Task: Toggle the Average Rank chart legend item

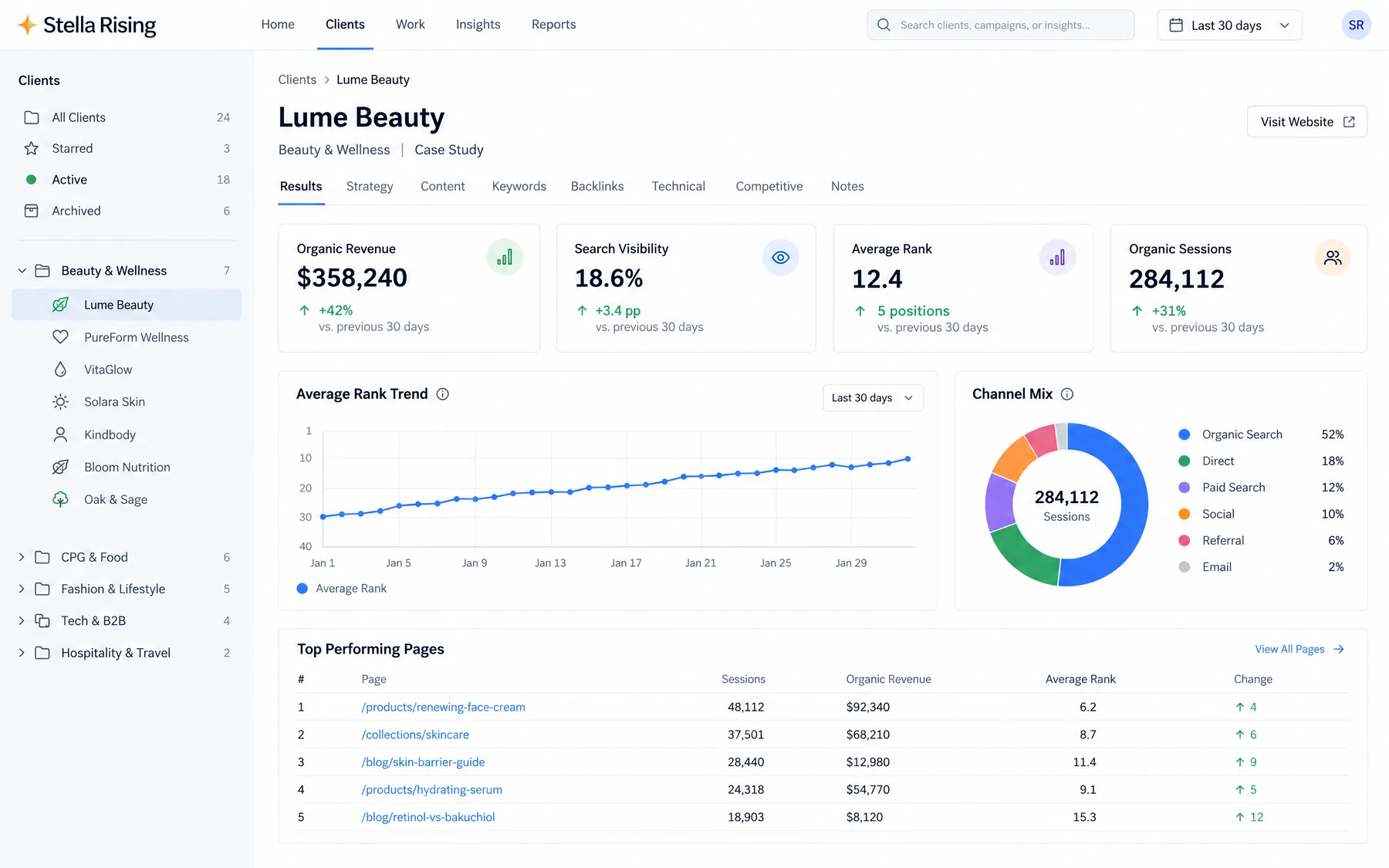Action: [x=342, y=589]
